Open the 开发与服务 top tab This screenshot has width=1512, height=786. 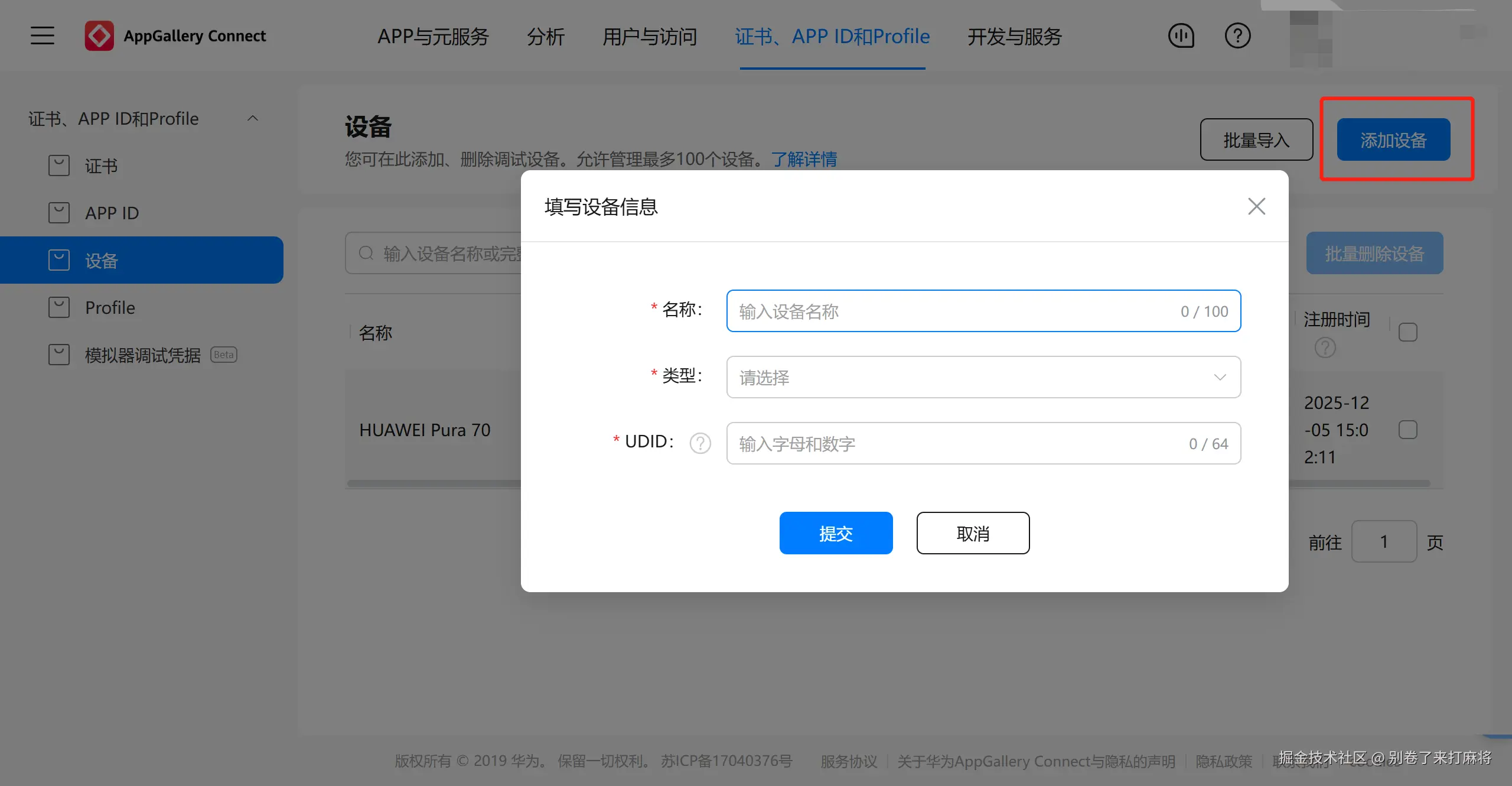tap(1014, 37)
